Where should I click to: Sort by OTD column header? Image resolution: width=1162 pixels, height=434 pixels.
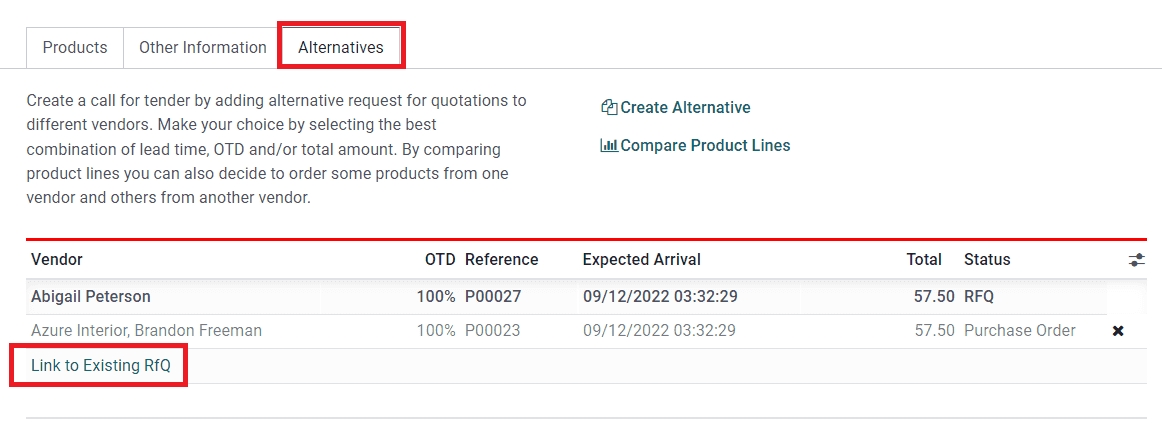(440, 259)
